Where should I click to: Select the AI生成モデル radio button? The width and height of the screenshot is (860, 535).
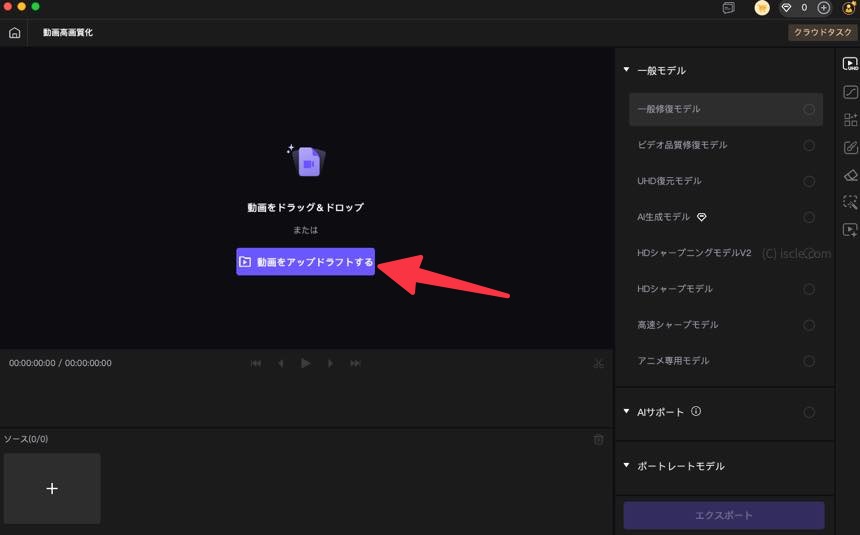pyautogui.click(x=809, y=217)
